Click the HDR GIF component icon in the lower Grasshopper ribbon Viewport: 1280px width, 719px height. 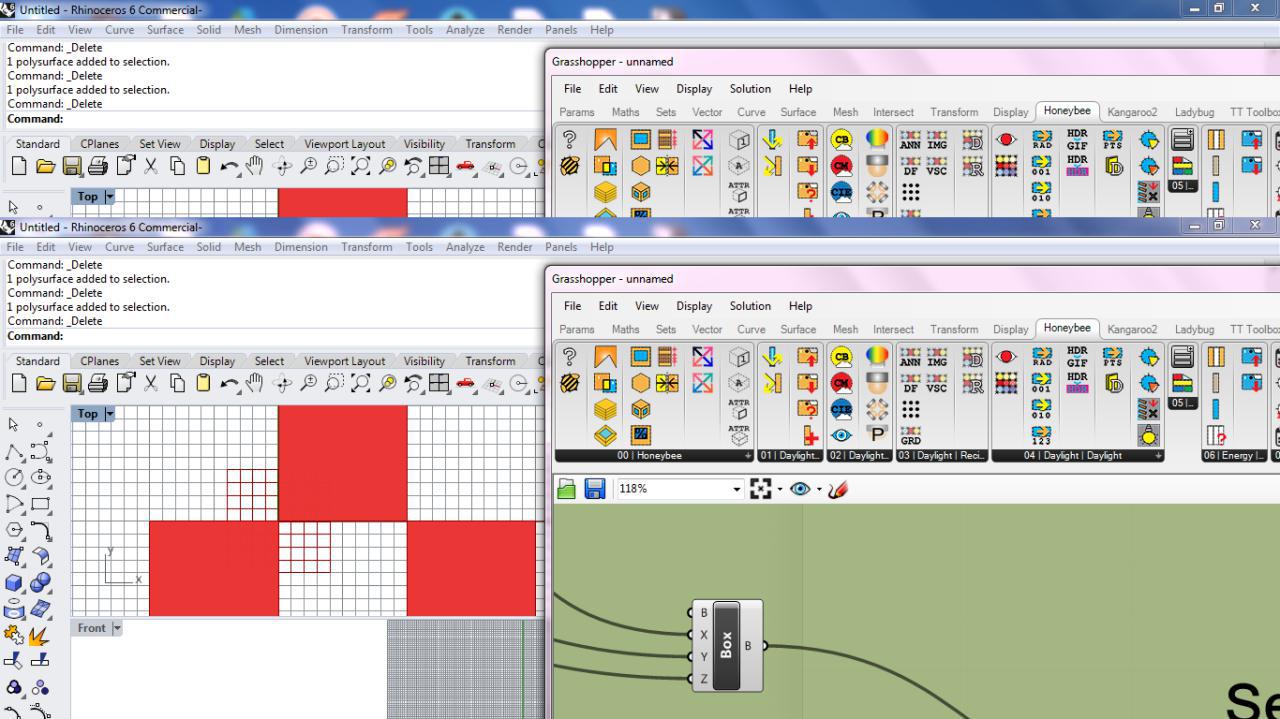tap(1077, 358)
